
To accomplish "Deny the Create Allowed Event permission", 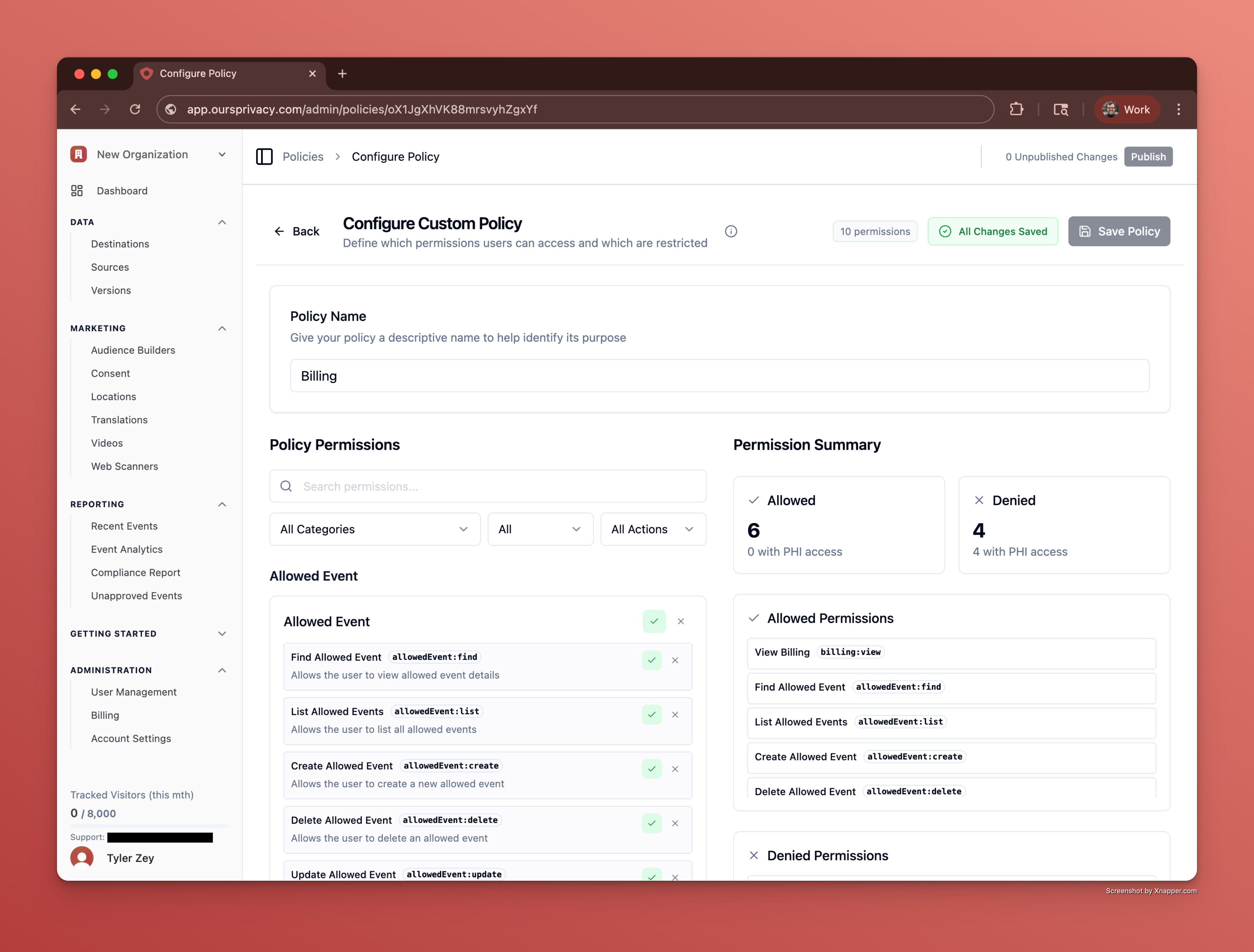I will coord(675,769).
